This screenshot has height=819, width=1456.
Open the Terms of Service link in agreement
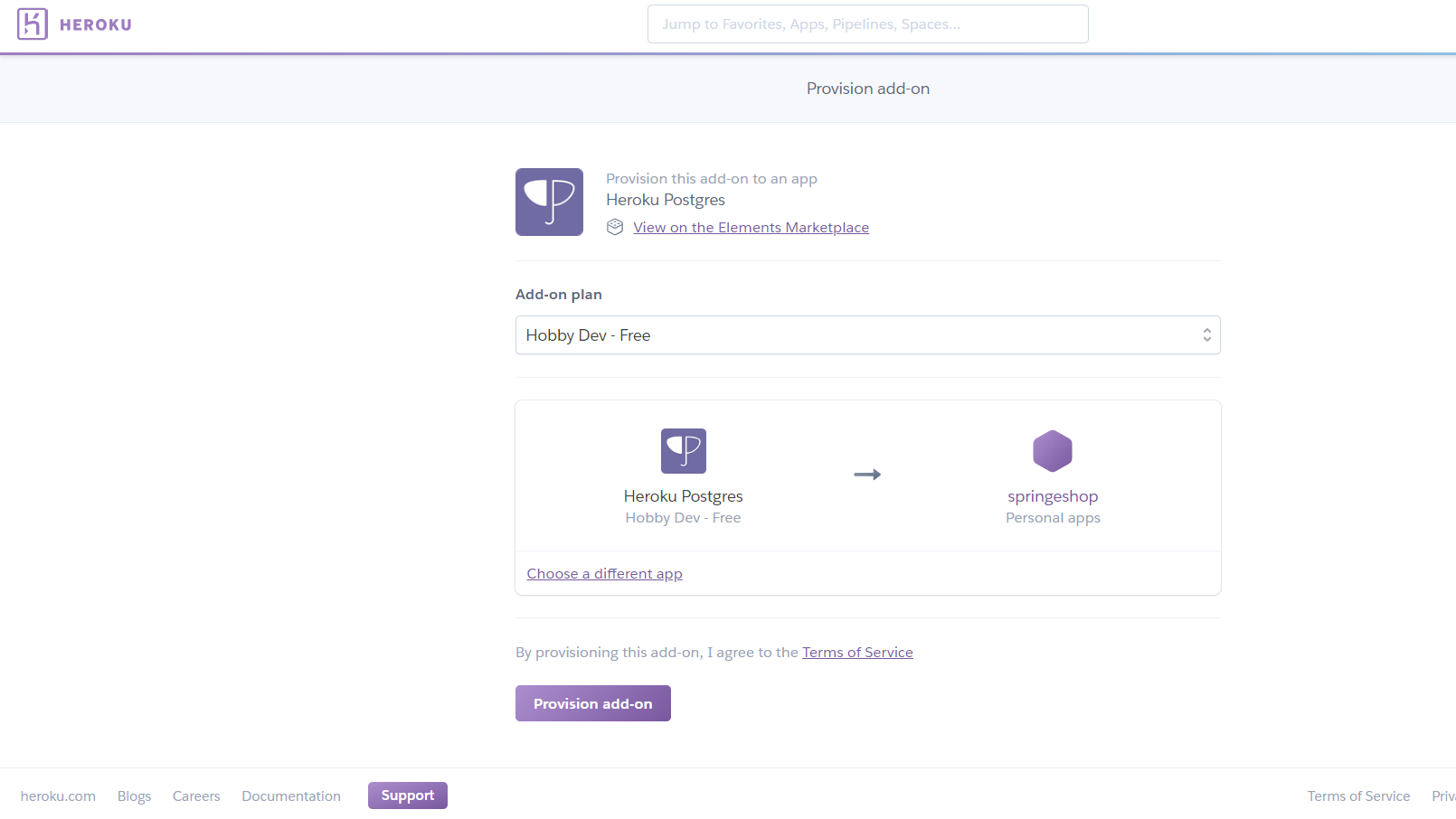point(857,653)
